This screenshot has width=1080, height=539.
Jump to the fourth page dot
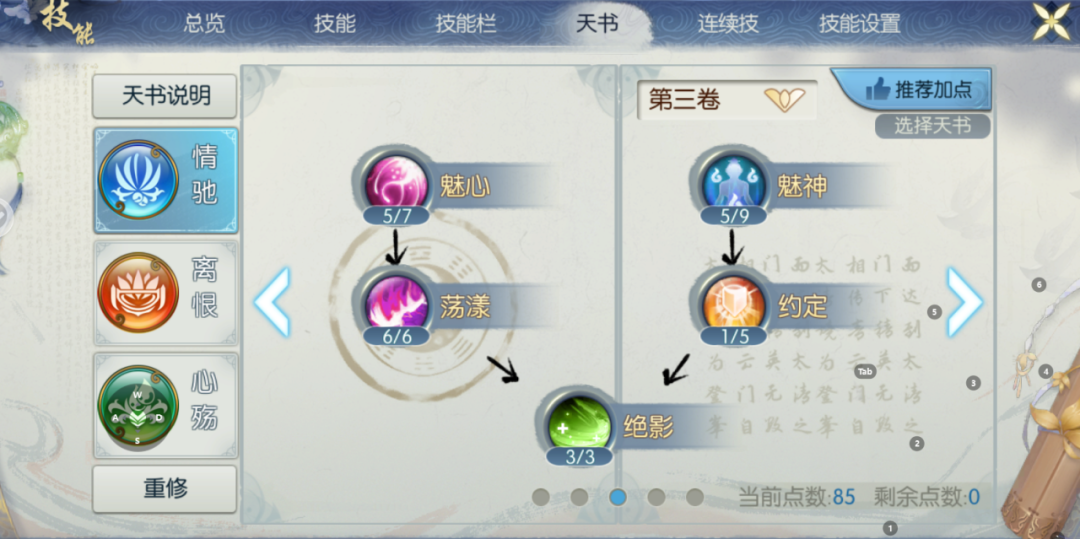coord(656,496)
